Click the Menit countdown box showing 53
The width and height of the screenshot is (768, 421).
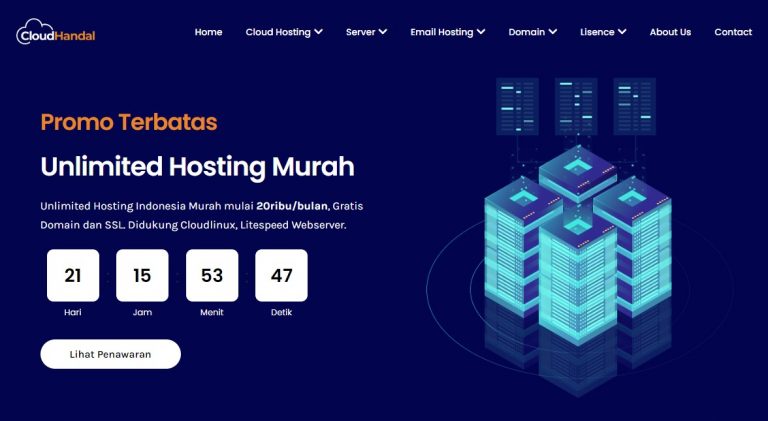pyautogui.click(x=212, y=275)
